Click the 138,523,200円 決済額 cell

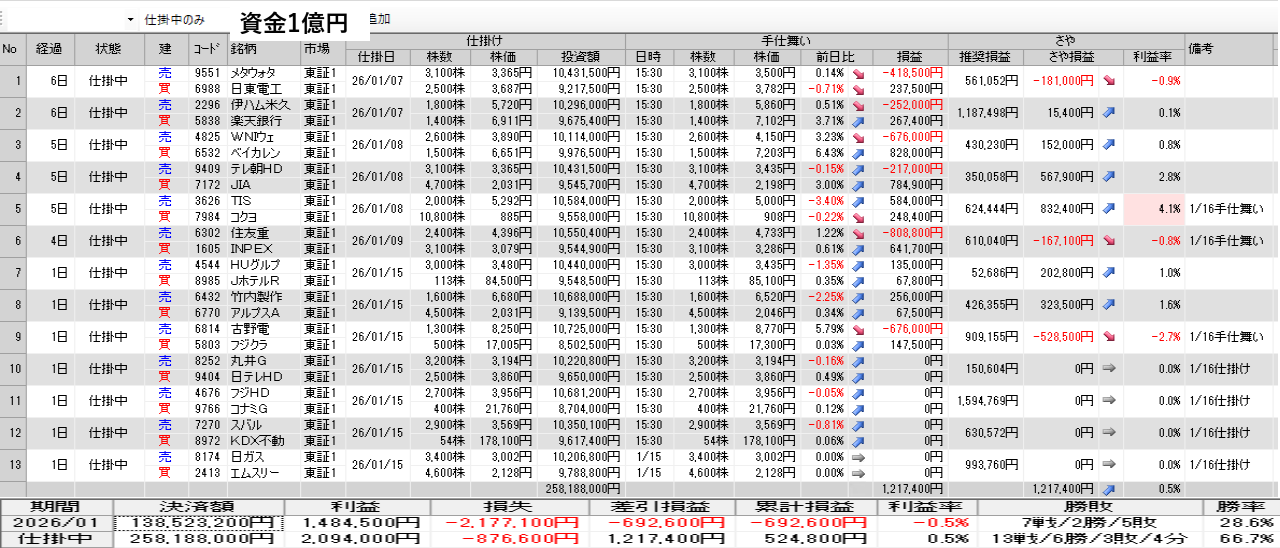199,523
